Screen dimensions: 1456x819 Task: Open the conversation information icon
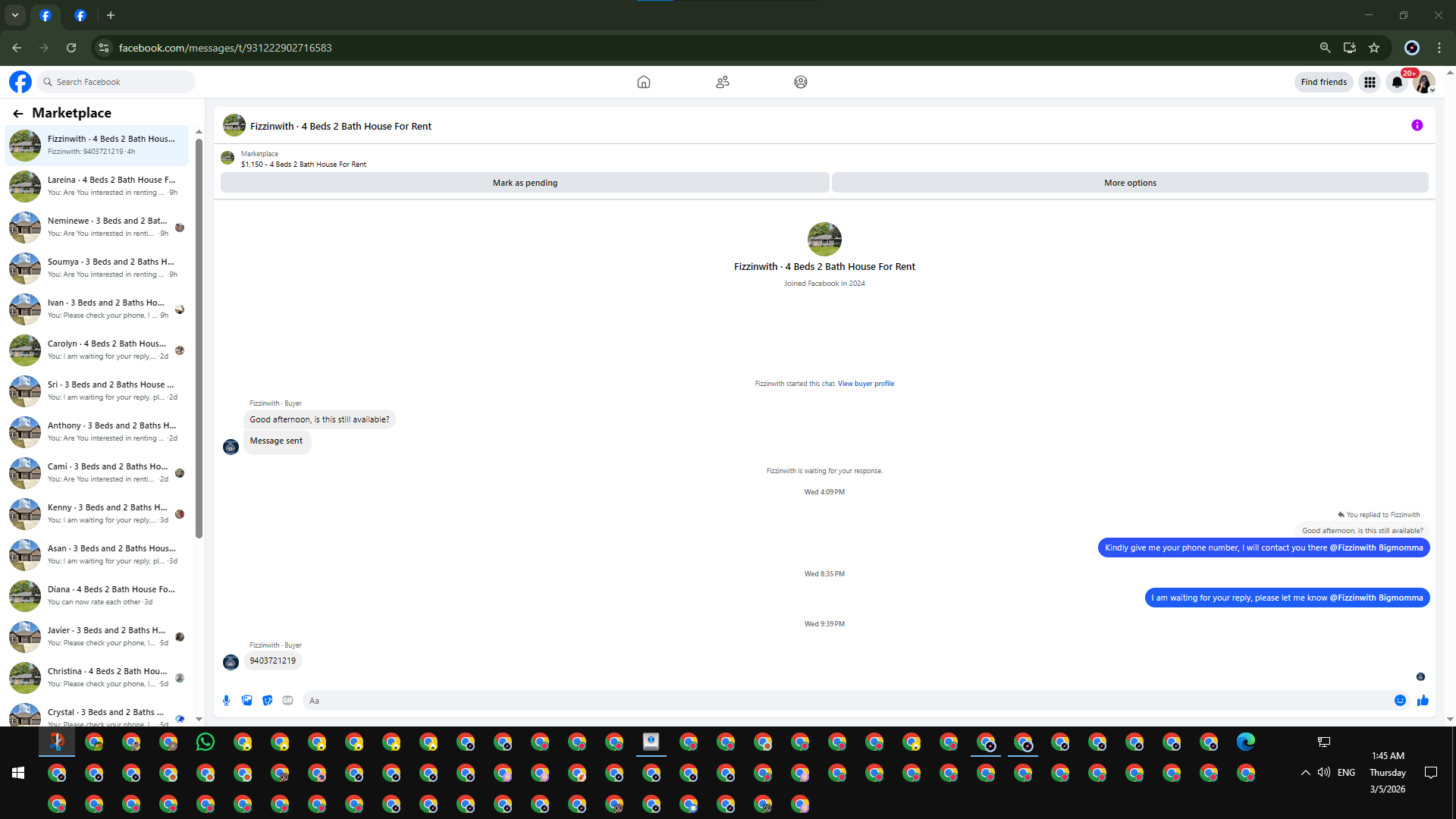(1417, 126)
